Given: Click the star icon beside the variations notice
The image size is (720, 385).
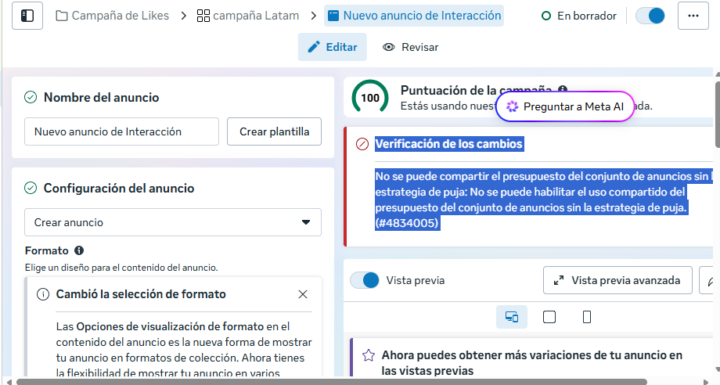Looking at the screenshot, I should point(368,355).
